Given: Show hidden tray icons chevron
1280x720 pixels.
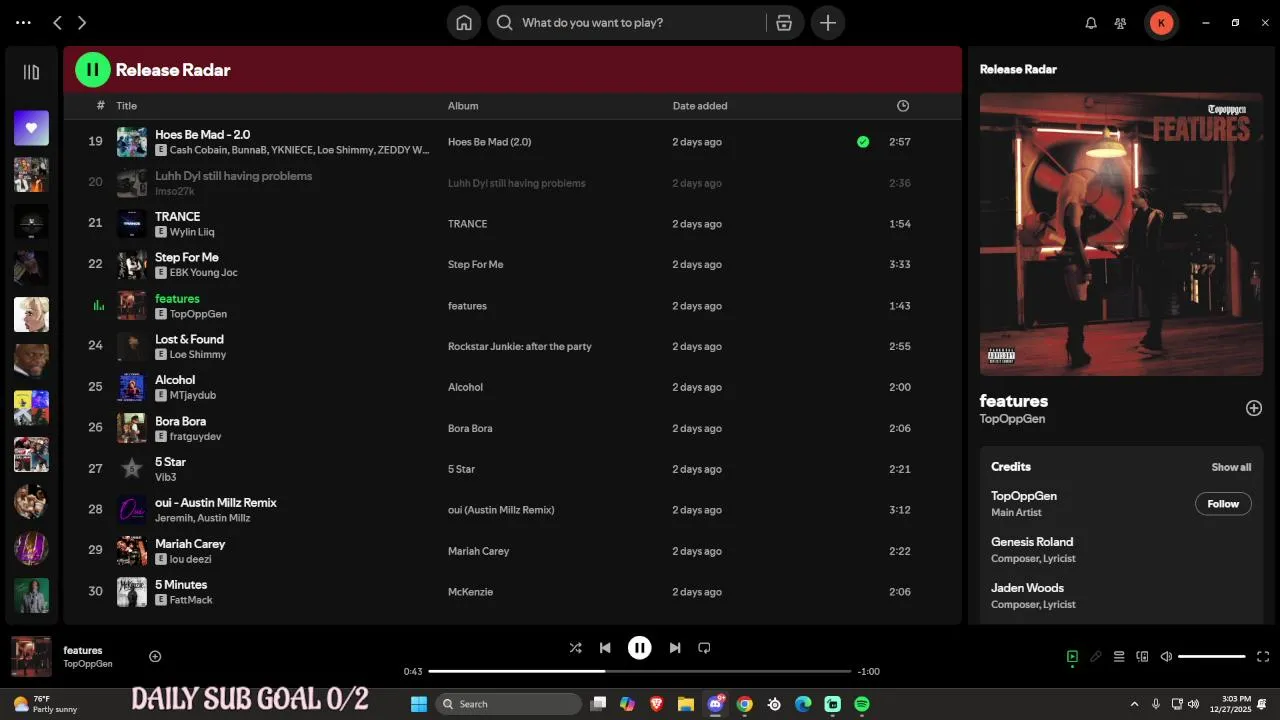Looking at the screenshot, I should [x=1134, y=704].
